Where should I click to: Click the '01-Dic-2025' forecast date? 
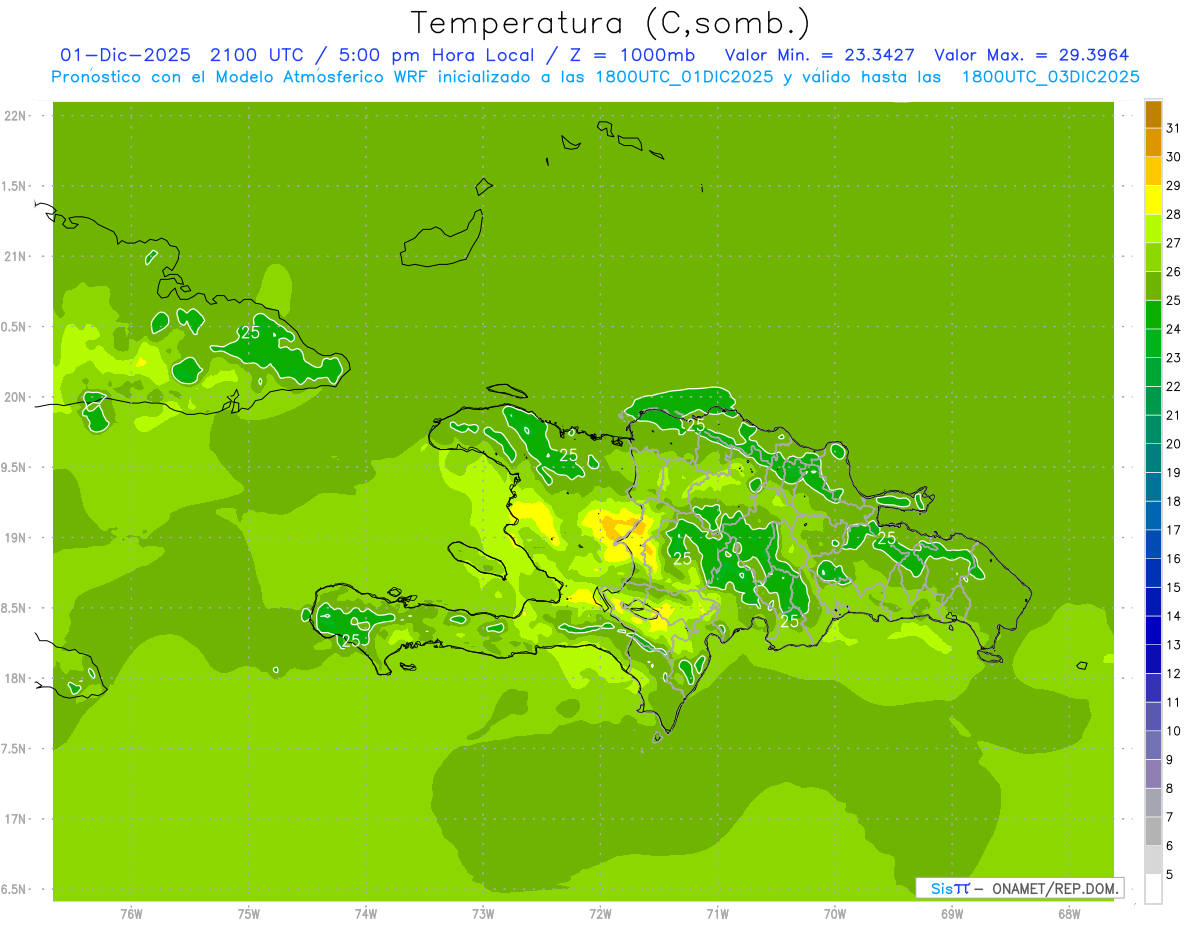point(125,55)
